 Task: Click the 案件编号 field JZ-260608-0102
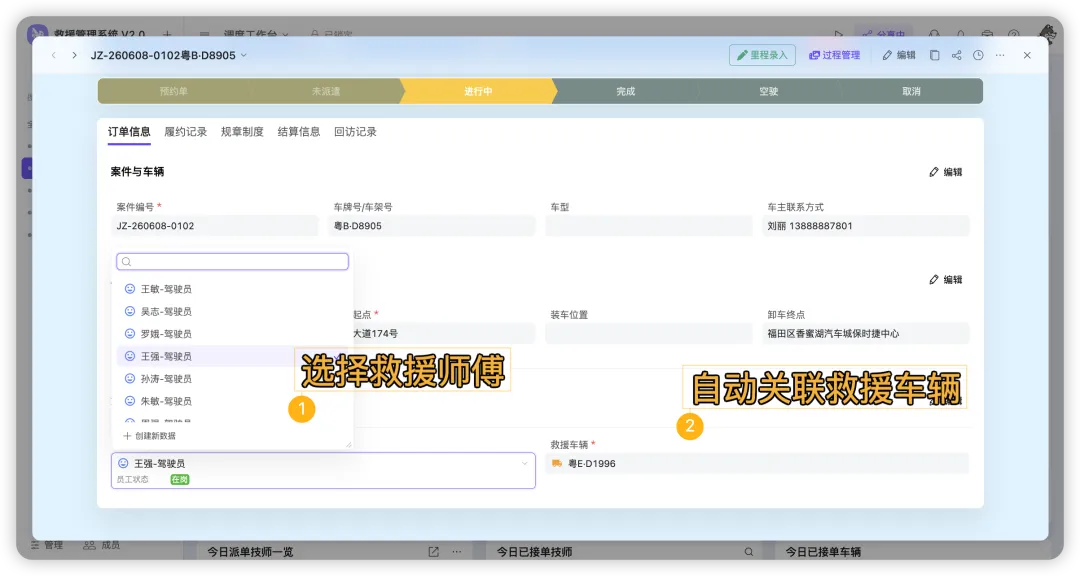215,226
